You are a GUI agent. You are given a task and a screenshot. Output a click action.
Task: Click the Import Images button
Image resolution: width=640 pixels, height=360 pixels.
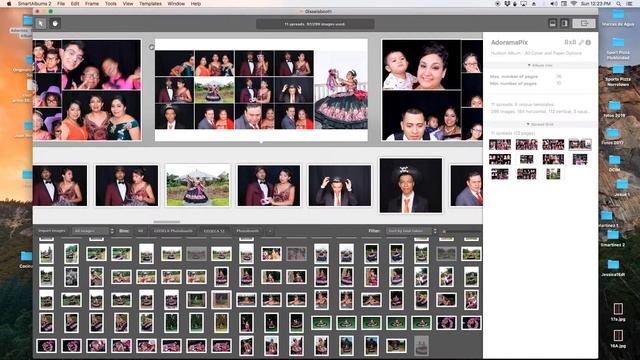(52, 231)
